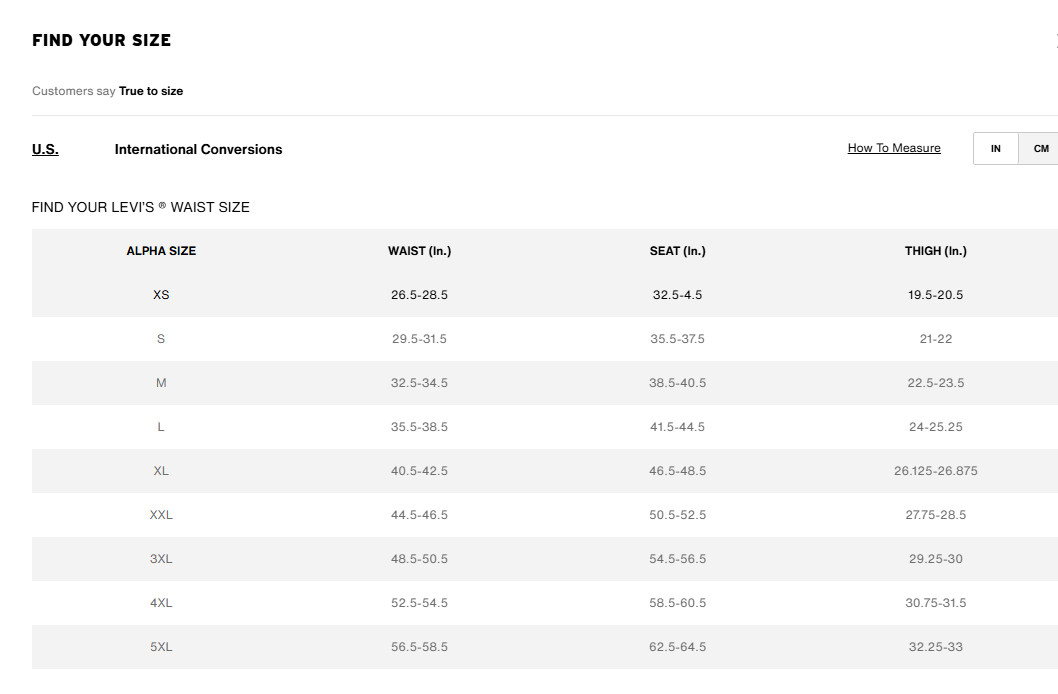Click the WAIST (In.) column header
Viewport: 1058px width, 694px height.
(419, 251)
